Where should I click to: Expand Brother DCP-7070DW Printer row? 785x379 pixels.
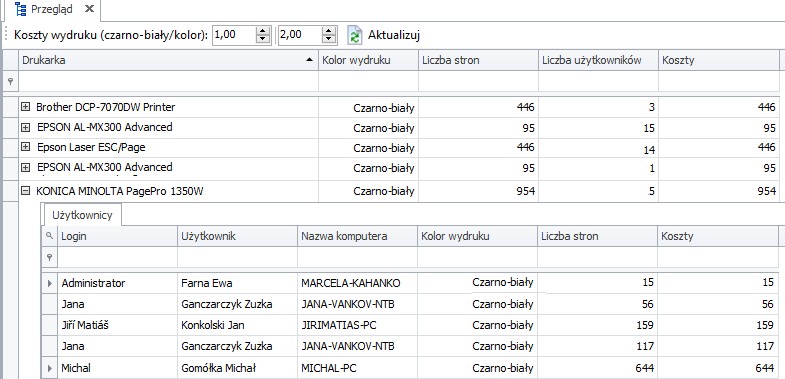click(26, 106)
